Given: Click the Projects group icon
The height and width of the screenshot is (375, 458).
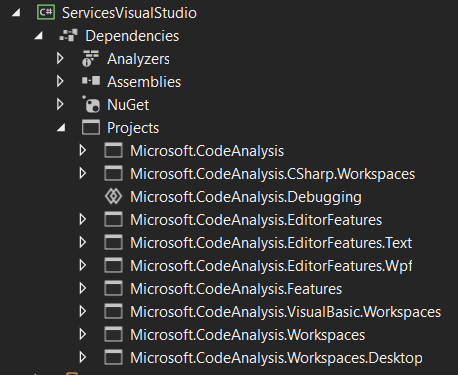Looking at the screenshot, I should tap(91, 127).
